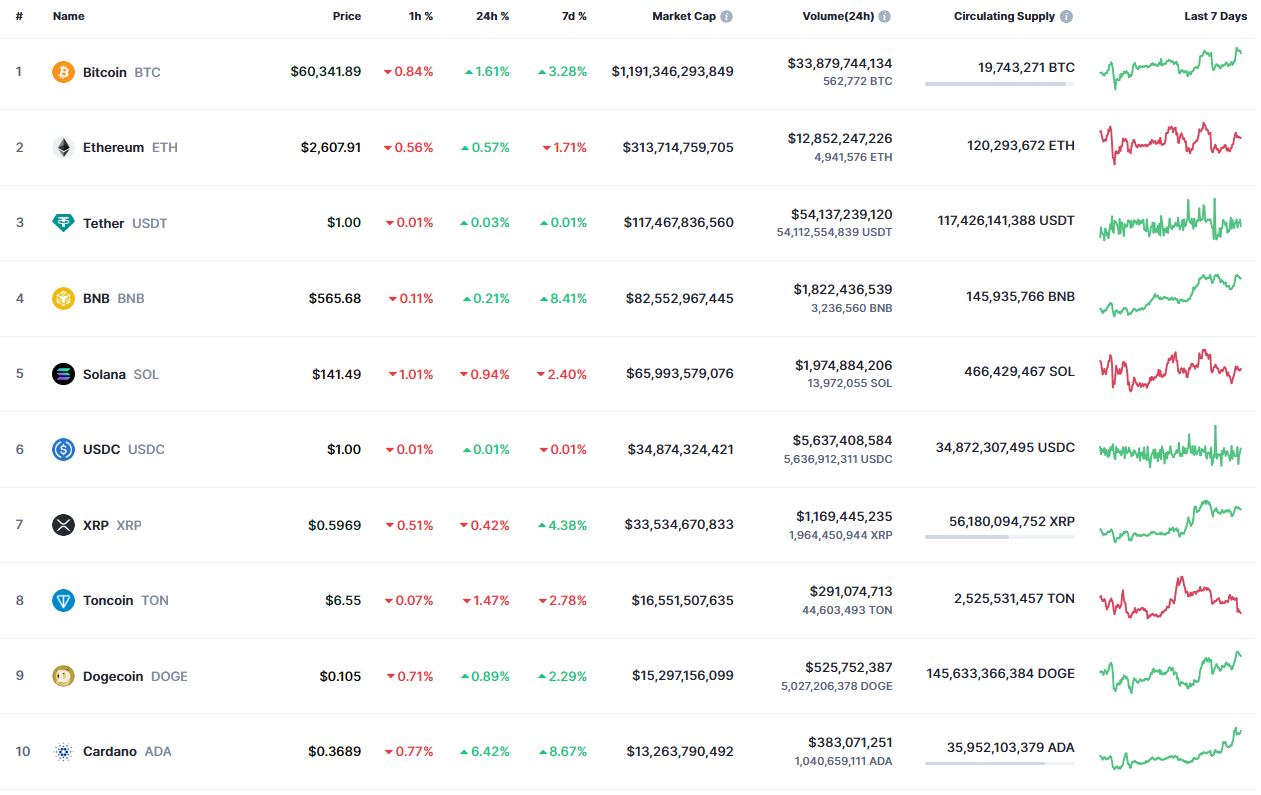1261x795 pixels.
Task: Click the Cardano logo icon
Action: coord(63,751)
